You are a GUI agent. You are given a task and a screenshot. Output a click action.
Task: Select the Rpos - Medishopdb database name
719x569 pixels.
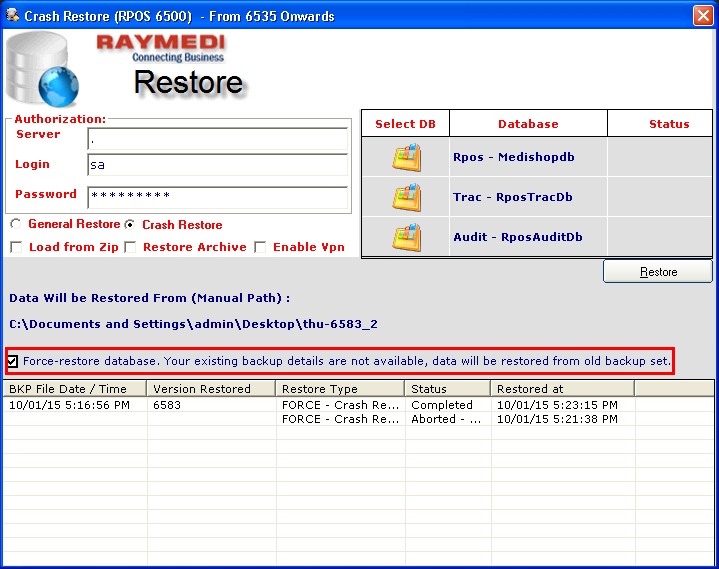point(514,157)
